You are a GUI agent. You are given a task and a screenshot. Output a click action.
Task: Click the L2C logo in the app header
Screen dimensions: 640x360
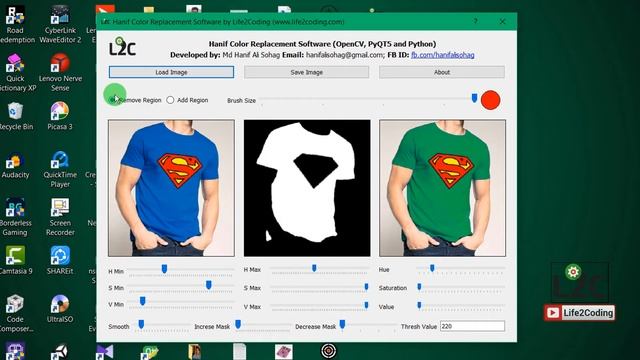tap(122, 46)
